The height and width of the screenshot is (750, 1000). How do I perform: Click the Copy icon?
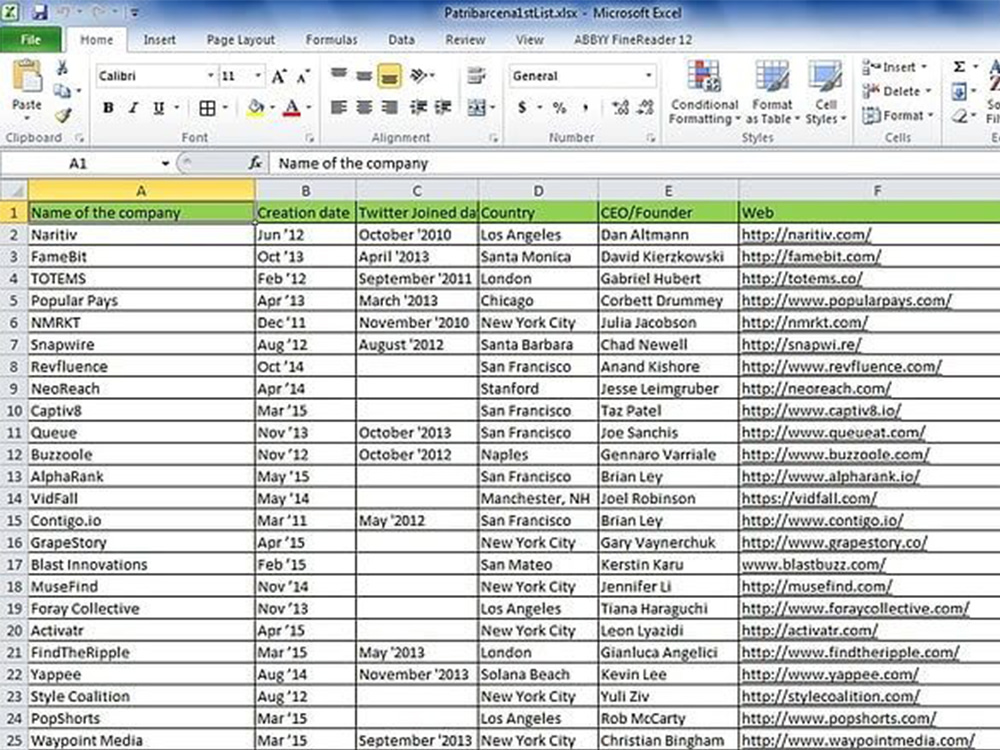coord(62,91)
